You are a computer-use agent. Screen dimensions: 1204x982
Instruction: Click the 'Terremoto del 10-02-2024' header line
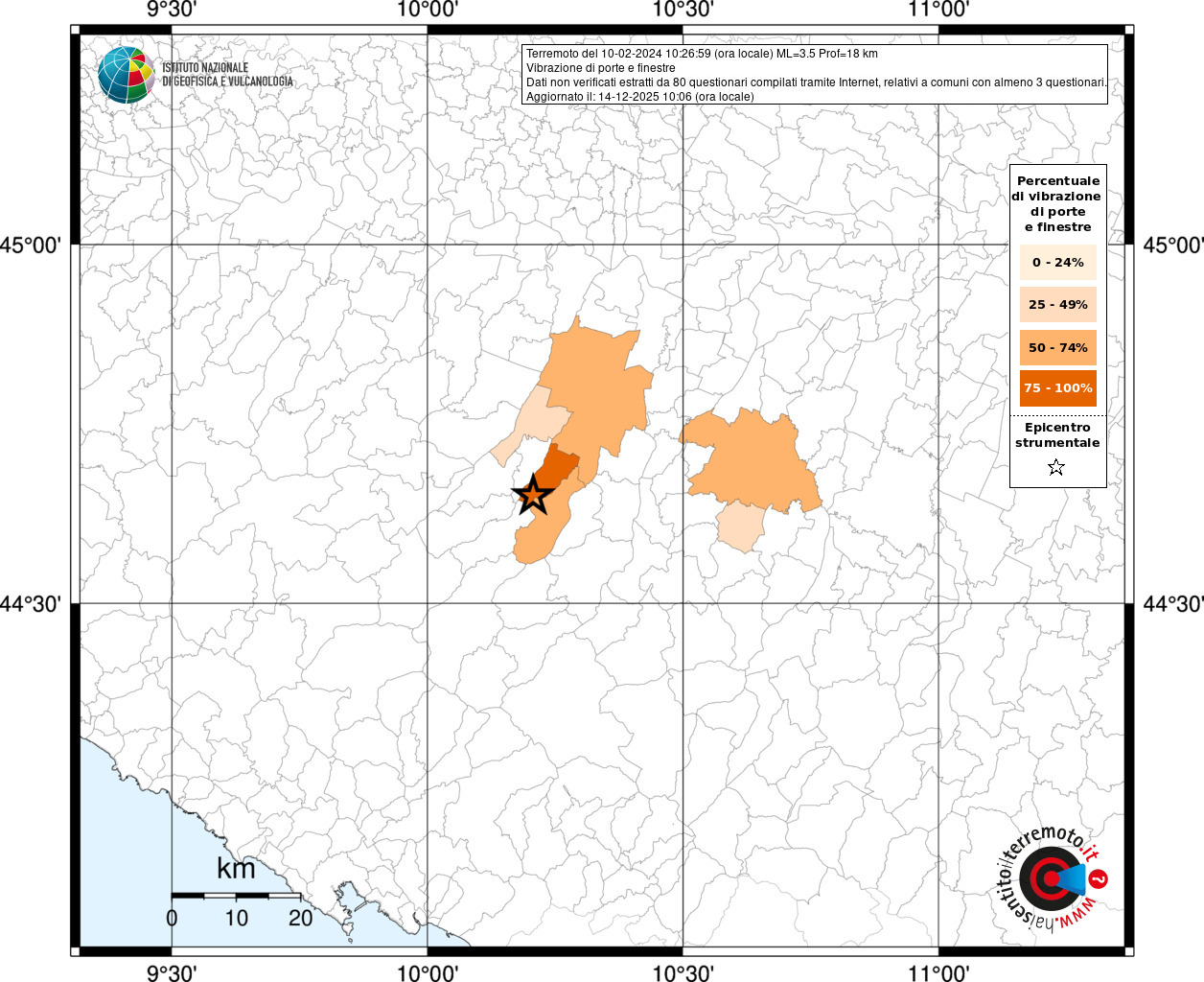(x=702, y=54)
